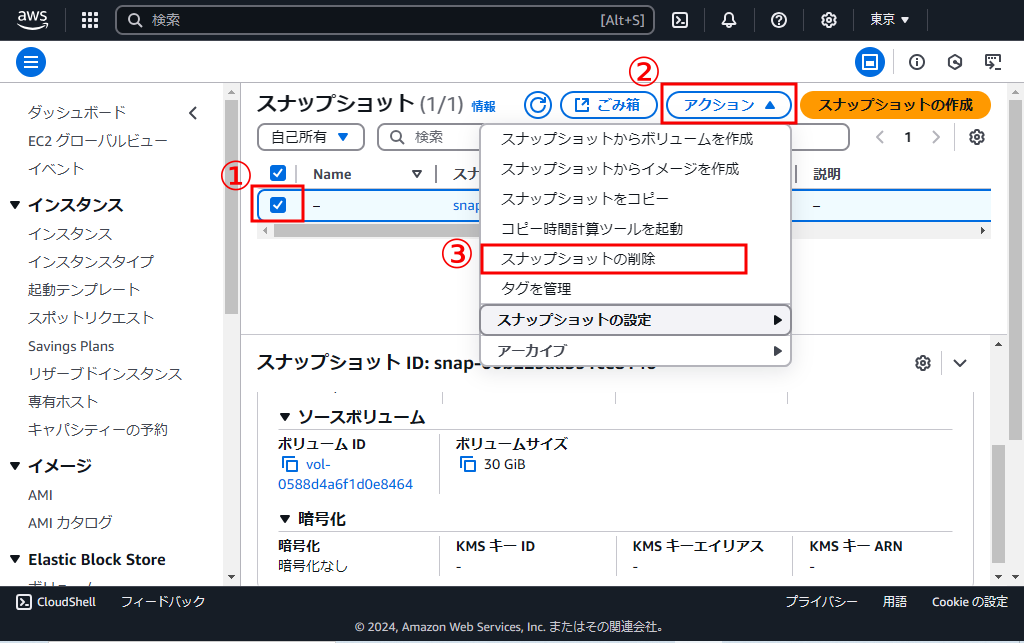Click the snapshot filter 検索 field
The image size is (1024, 643).
pos(430,137)
